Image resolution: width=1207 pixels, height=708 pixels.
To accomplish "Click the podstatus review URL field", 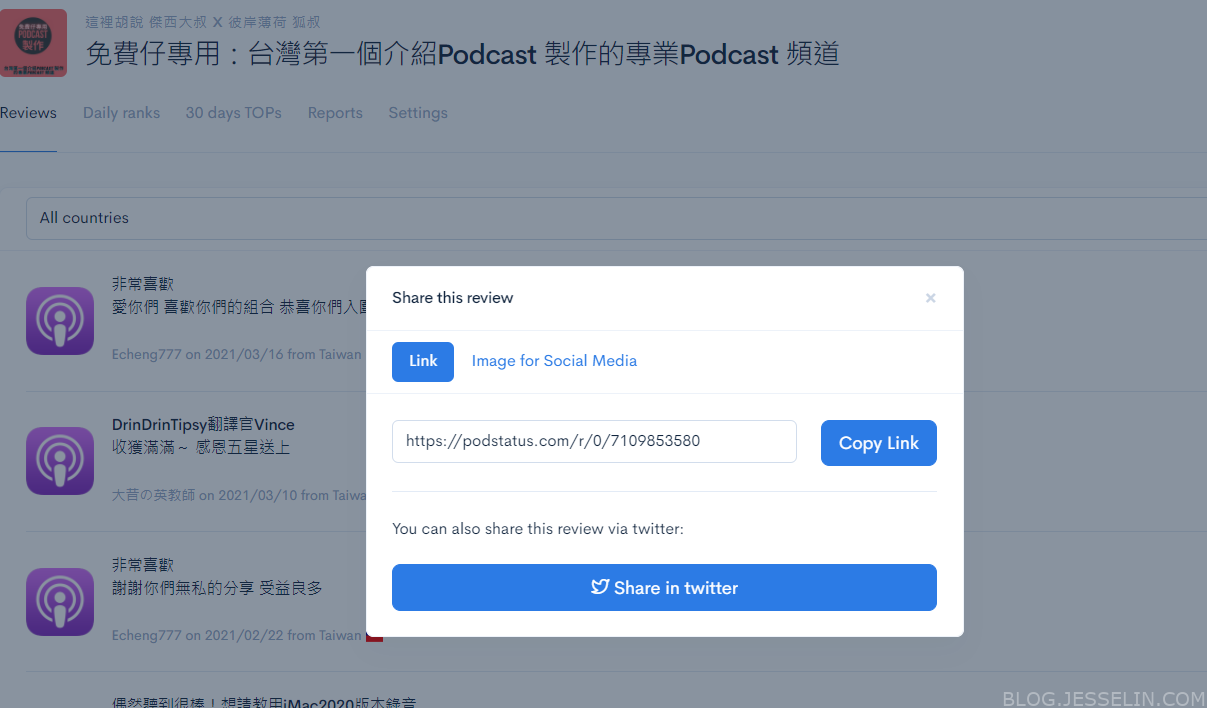I will tap(594, 441).
